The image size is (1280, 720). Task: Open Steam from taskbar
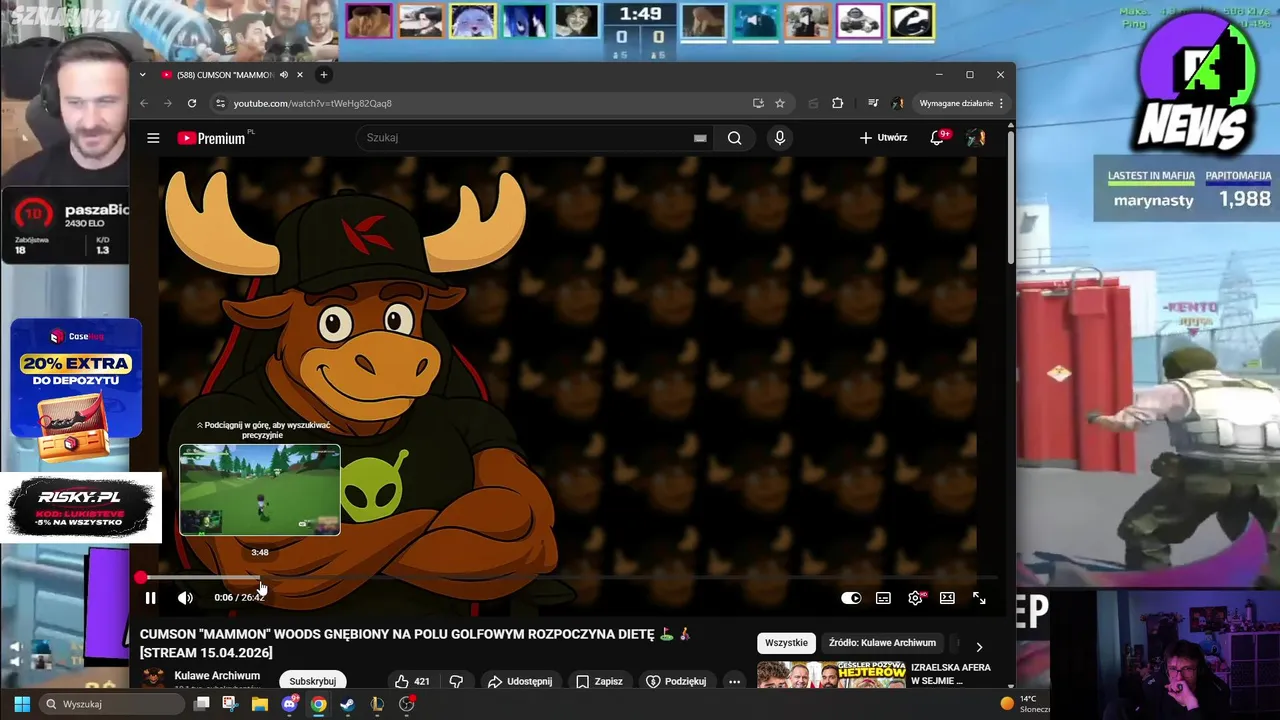(x=347, y=704)
